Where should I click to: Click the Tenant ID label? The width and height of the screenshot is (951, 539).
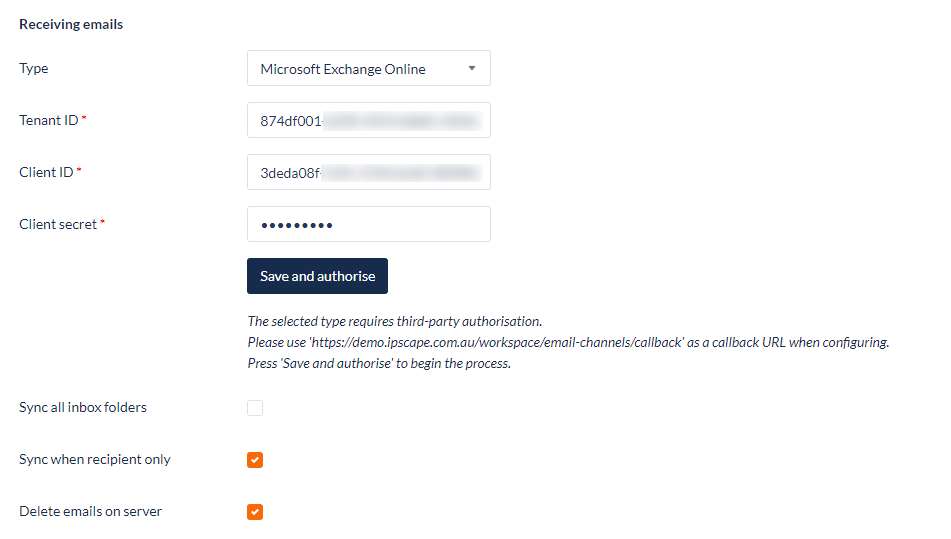49,121
